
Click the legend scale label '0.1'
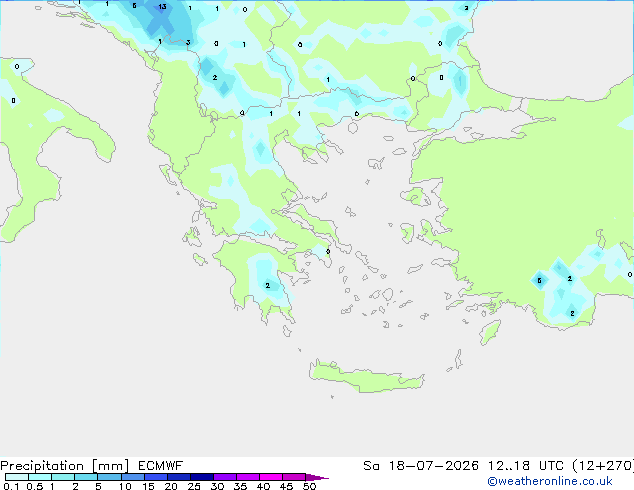11,486
